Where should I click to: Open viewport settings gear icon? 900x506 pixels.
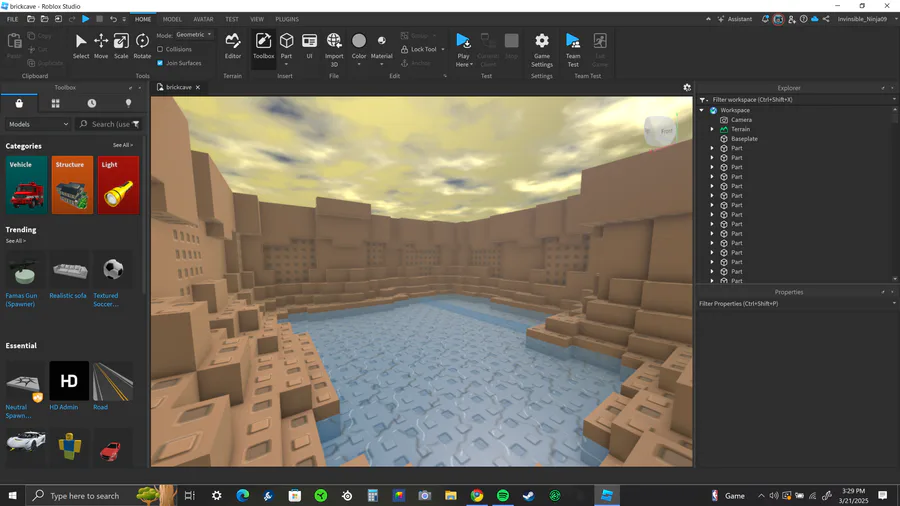(x=687, y=87)
